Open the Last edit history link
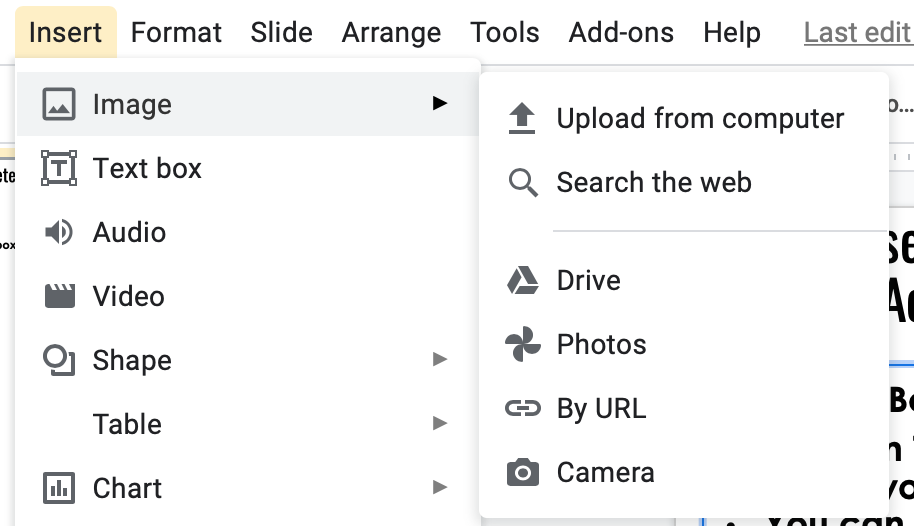 [857, 32]
